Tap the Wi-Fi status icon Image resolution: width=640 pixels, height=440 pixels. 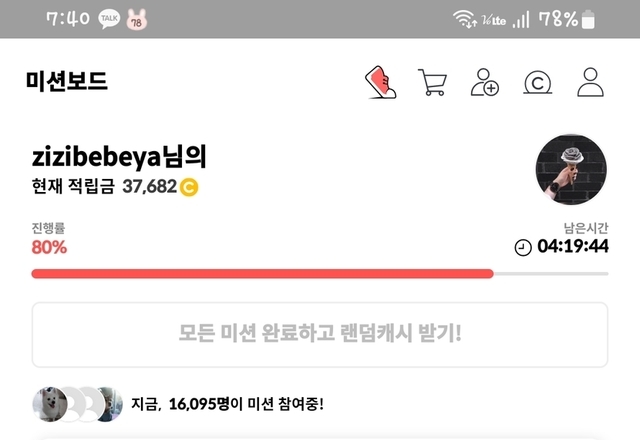coord(464,18)
